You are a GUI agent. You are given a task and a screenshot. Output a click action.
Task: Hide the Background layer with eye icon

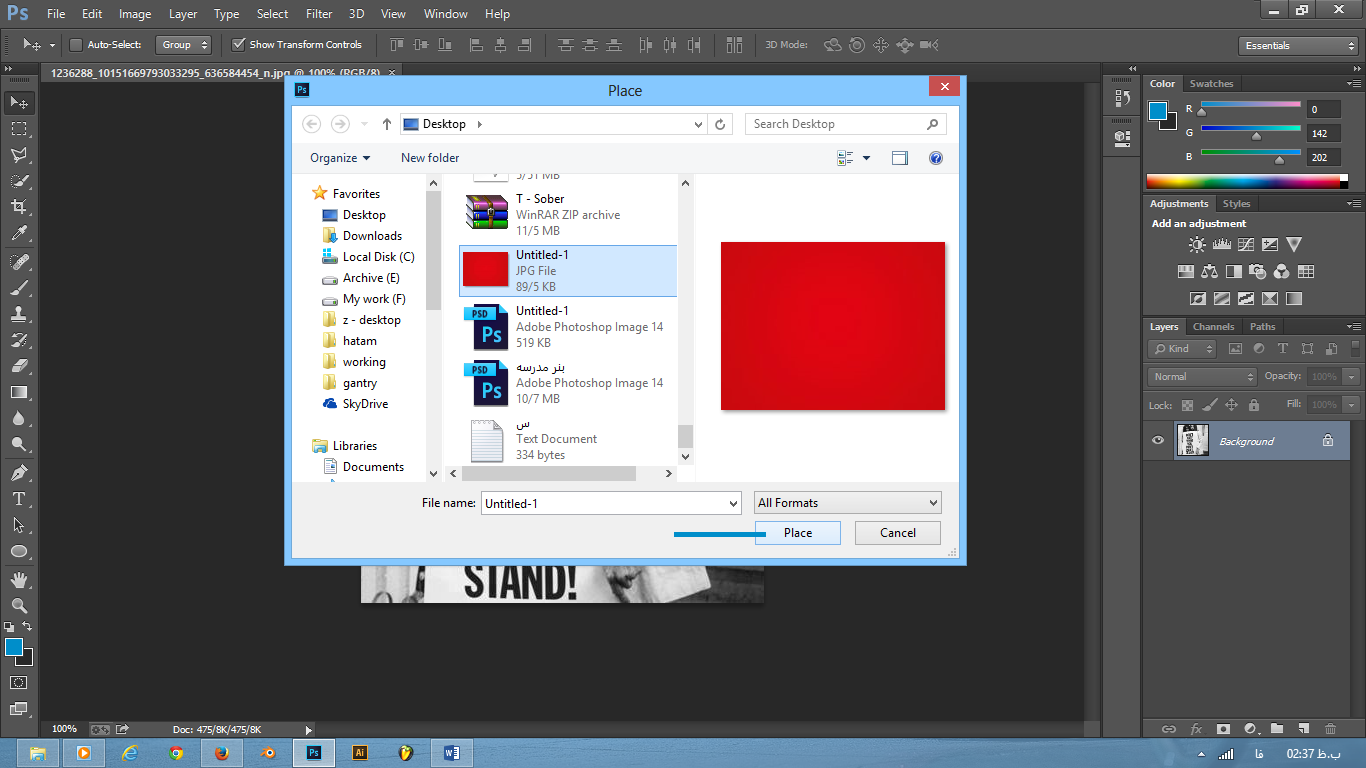click(1158, 440)
